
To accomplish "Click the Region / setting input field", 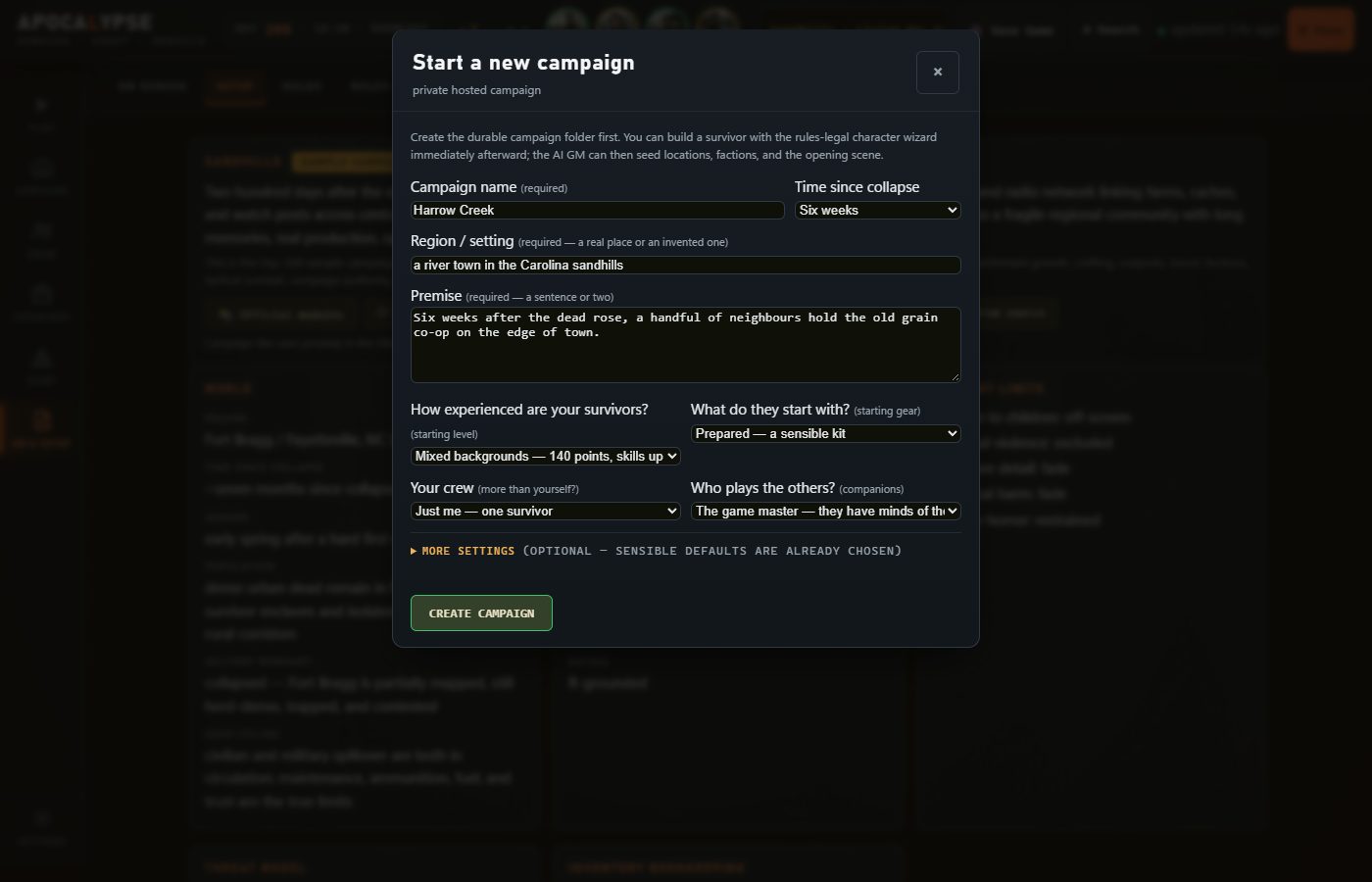I will pos(686,265).
